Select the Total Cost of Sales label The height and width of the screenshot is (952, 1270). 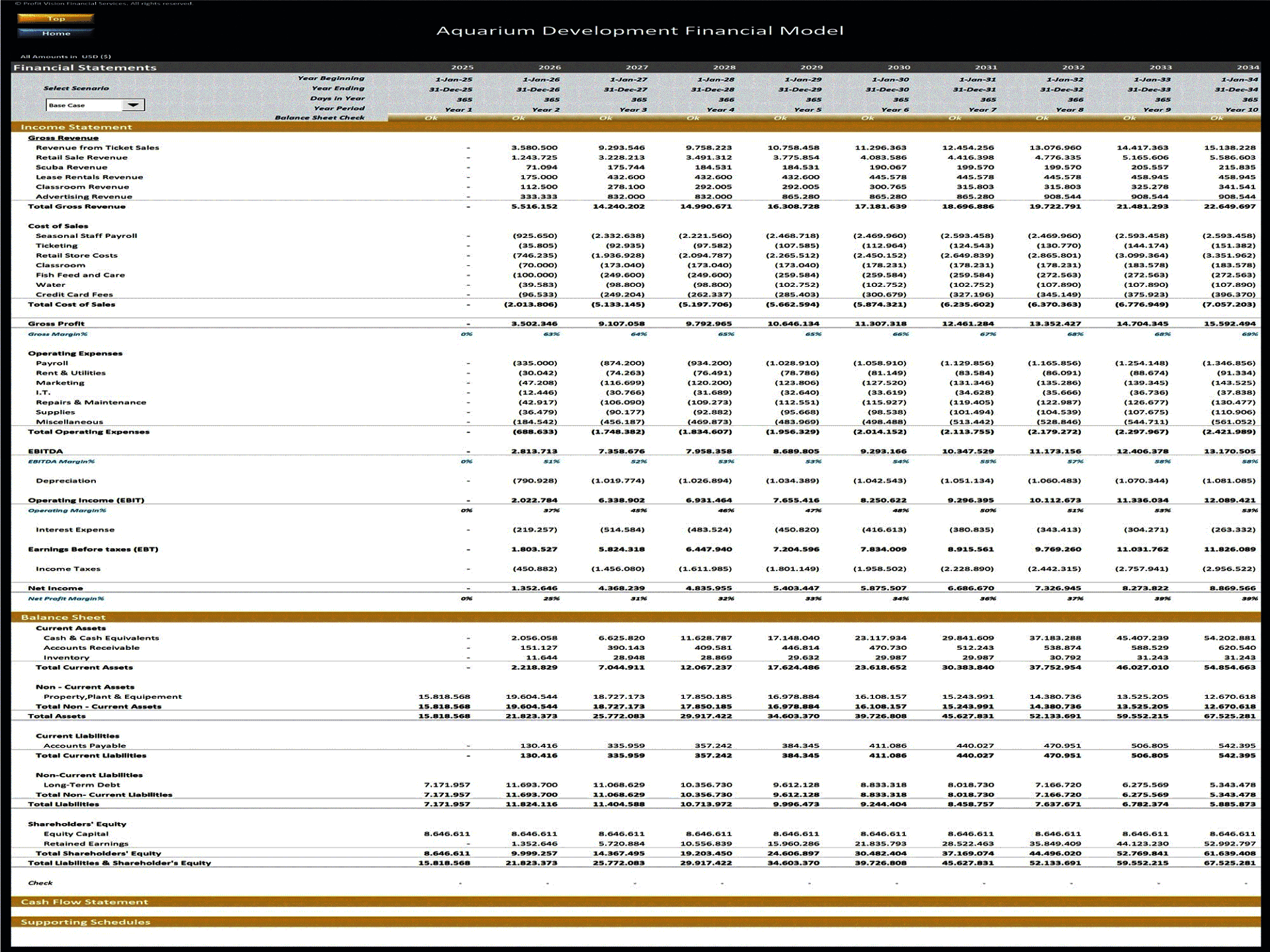point(71,305)
